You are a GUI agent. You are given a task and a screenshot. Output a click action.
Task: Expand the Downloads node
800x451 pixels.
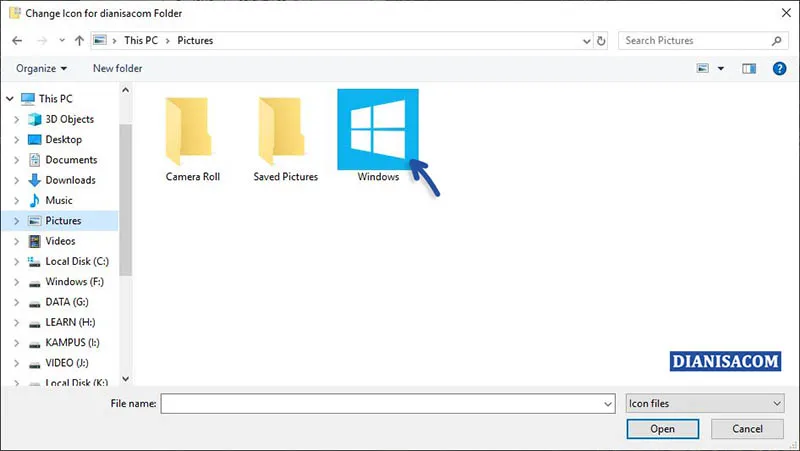16,181
